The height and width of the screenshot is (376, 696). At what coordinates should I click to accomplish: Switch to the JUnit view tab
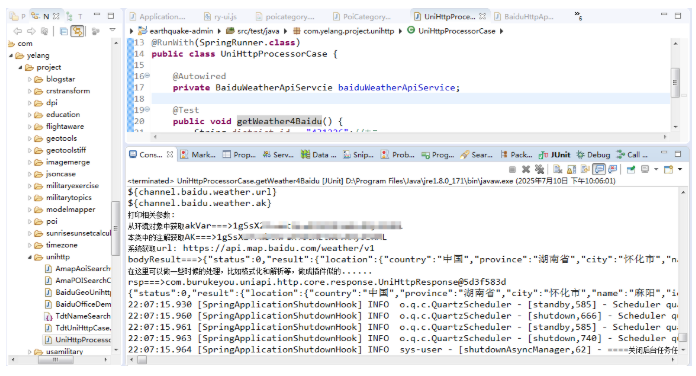554,155
